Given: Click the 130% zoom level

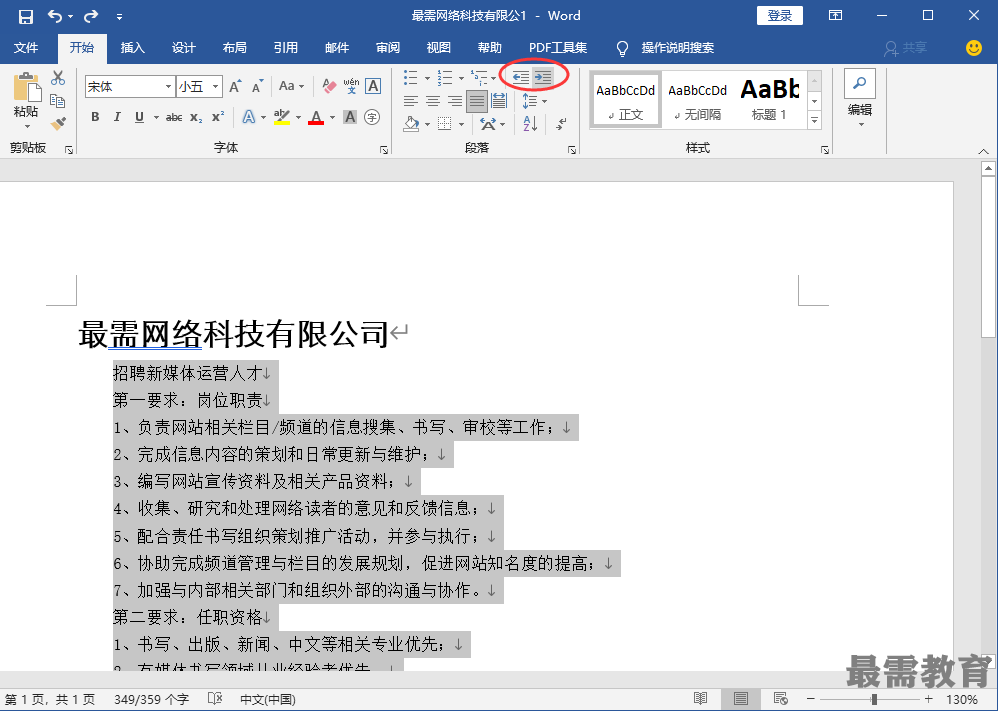Looking at the screenshot, I should [962, 700].
